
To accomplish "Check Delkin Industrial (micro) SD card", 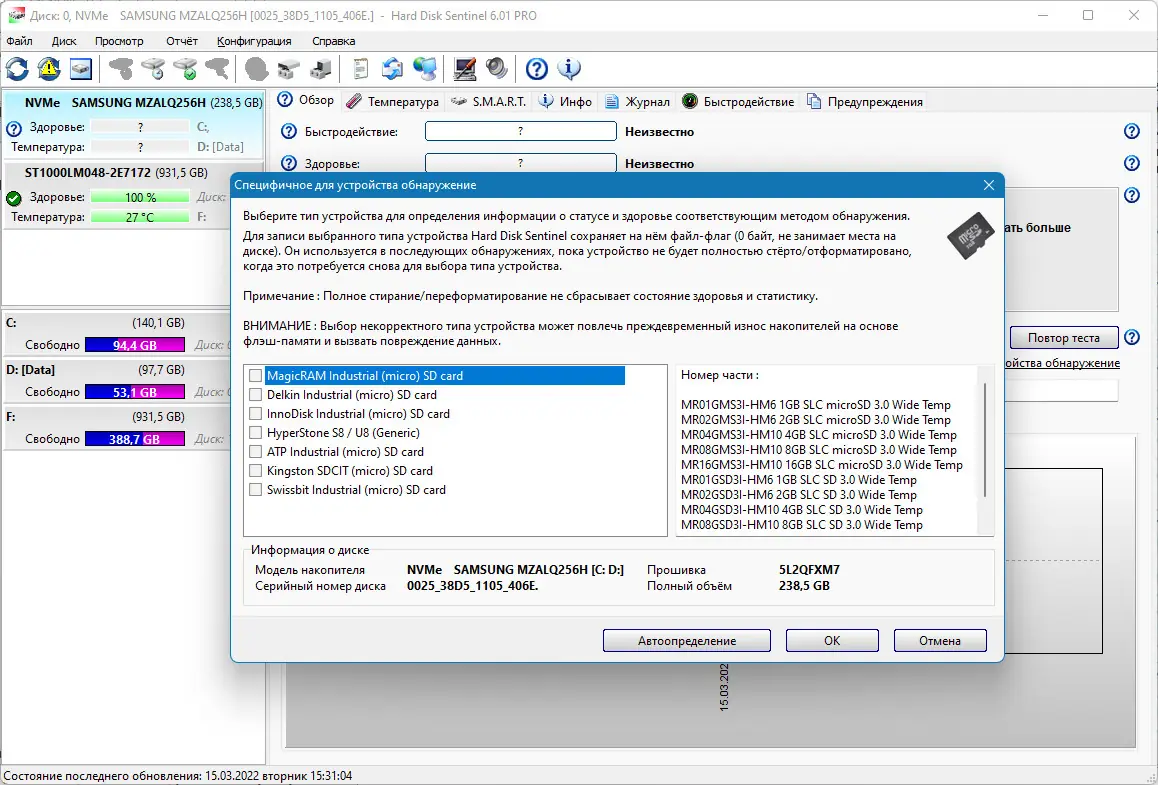I will (256, 395).
